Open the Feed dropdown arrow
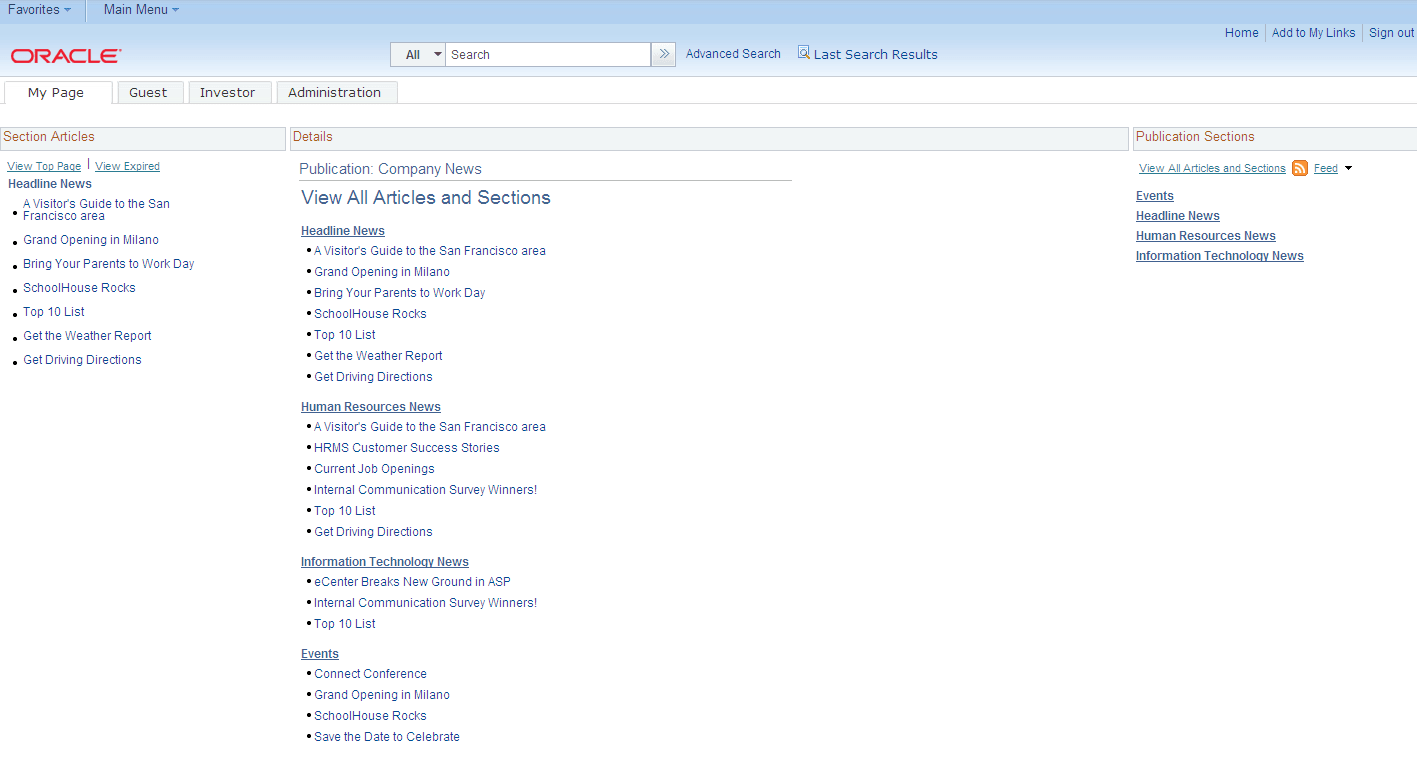 tap(1348, 168)
